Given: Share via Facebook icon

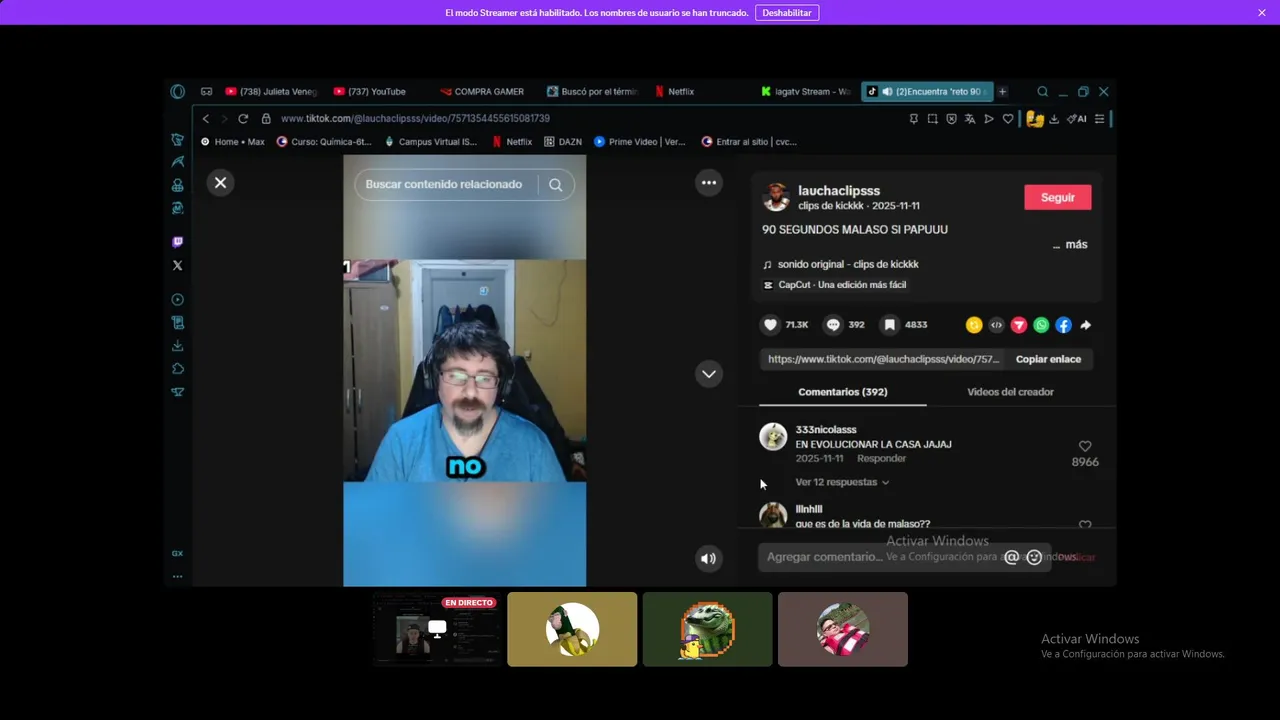Looking at the screenshot, I should click(x=1064, y=325).
